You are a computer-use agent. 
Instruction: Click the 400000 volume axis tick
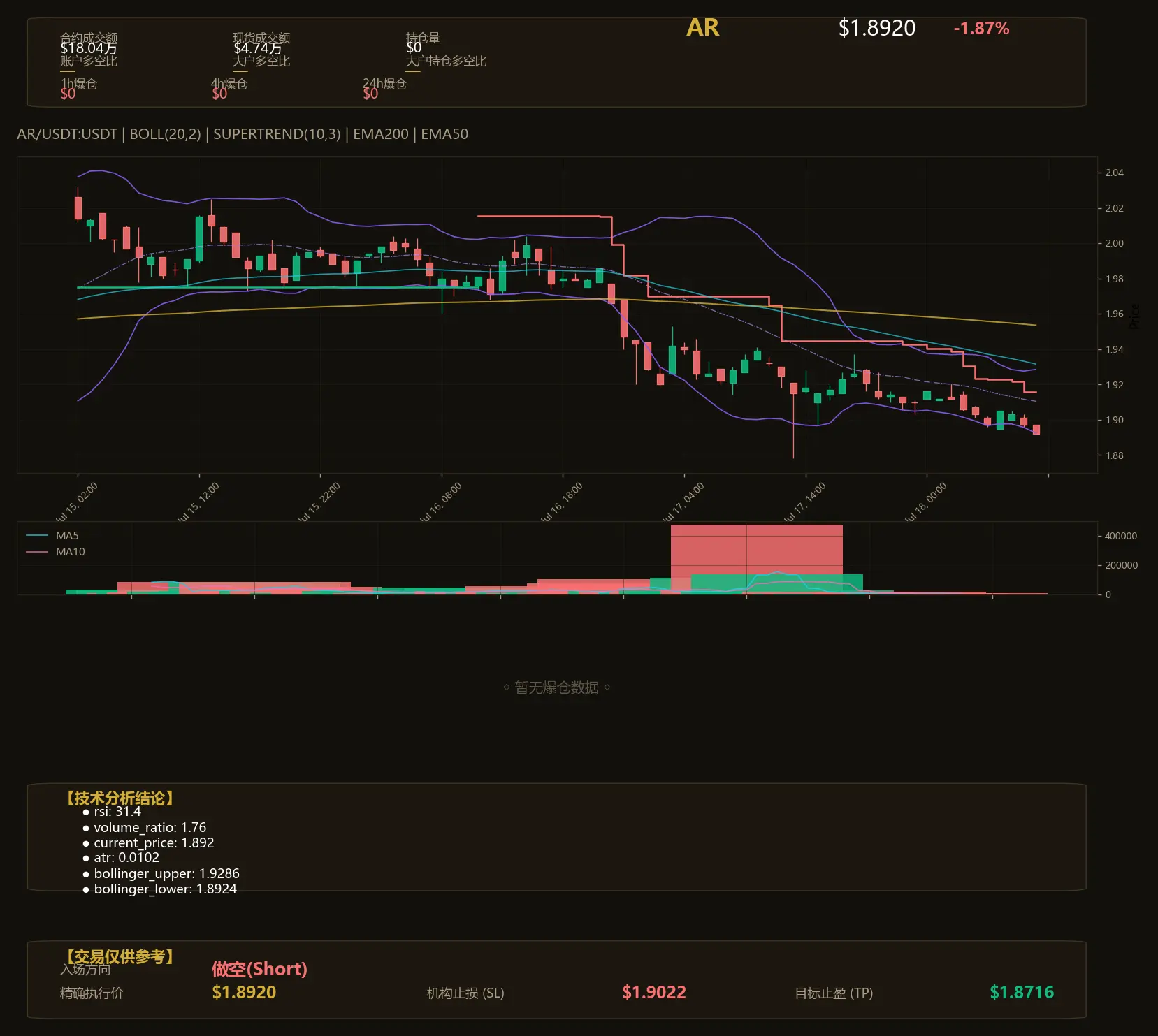pyautogui.click(x=1121, y=536)
